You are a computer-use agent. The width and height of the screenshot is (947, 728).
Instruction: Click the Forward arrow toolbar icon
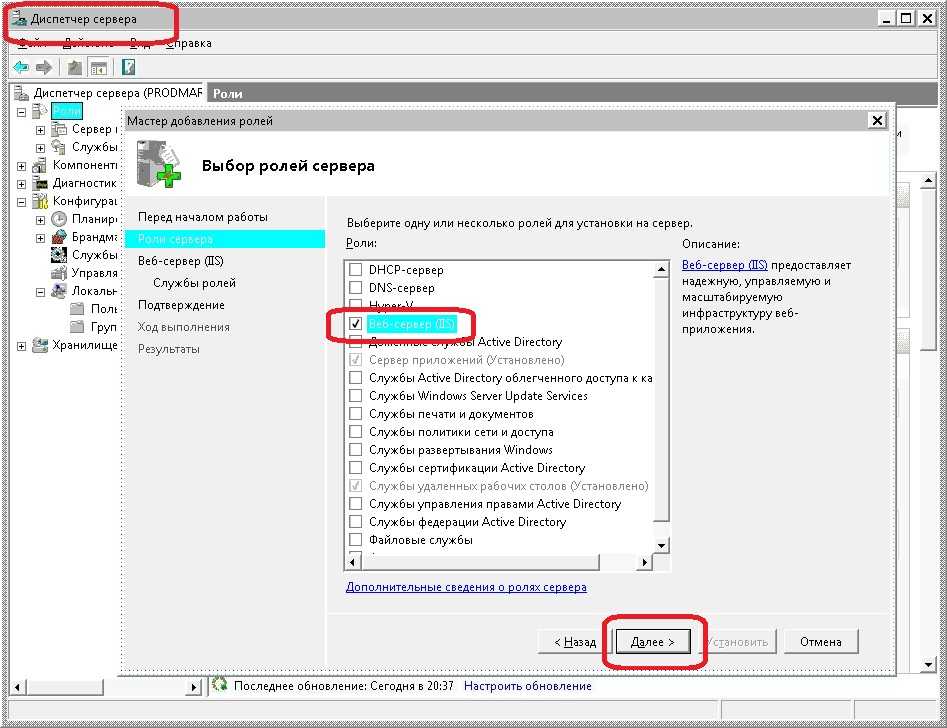[x=44, y=68]
